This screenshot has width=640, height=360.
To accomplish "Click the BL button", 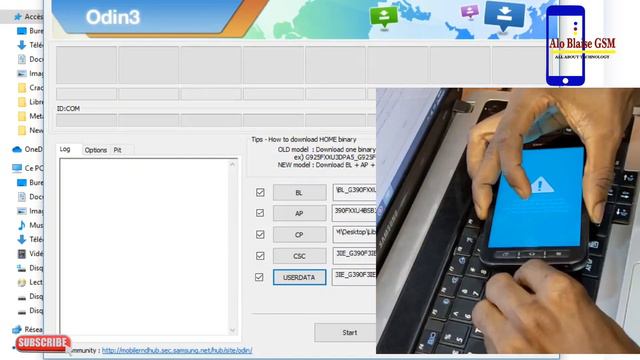I will [x=299, y=193].
